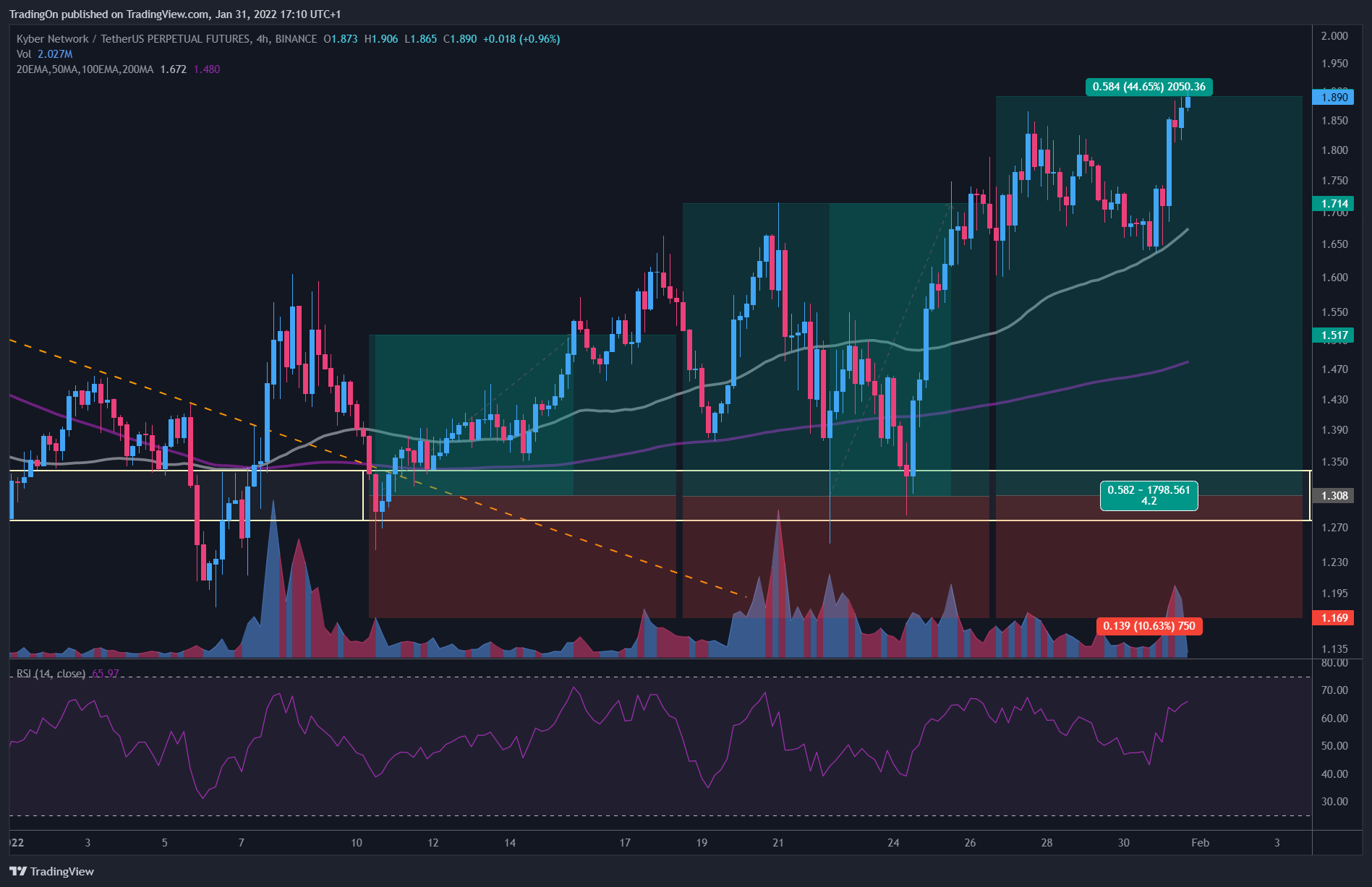This screenshot has height=887, width=1372.
Task: Click the 1.714 green price tag
Action: pos(1334,204)
